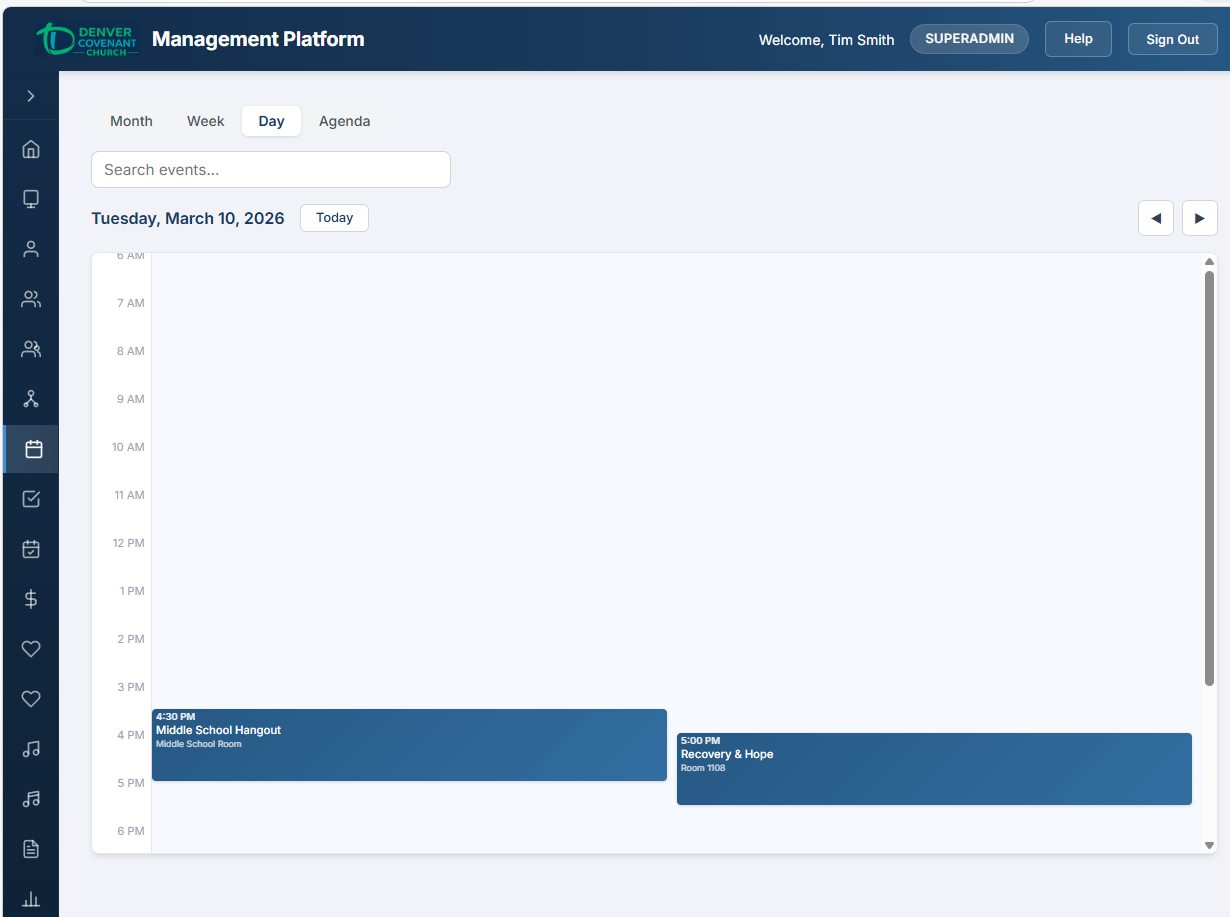Switch to Month calendar view
The height and width of the screenshot is (917, 1230).
coord(131,121)
